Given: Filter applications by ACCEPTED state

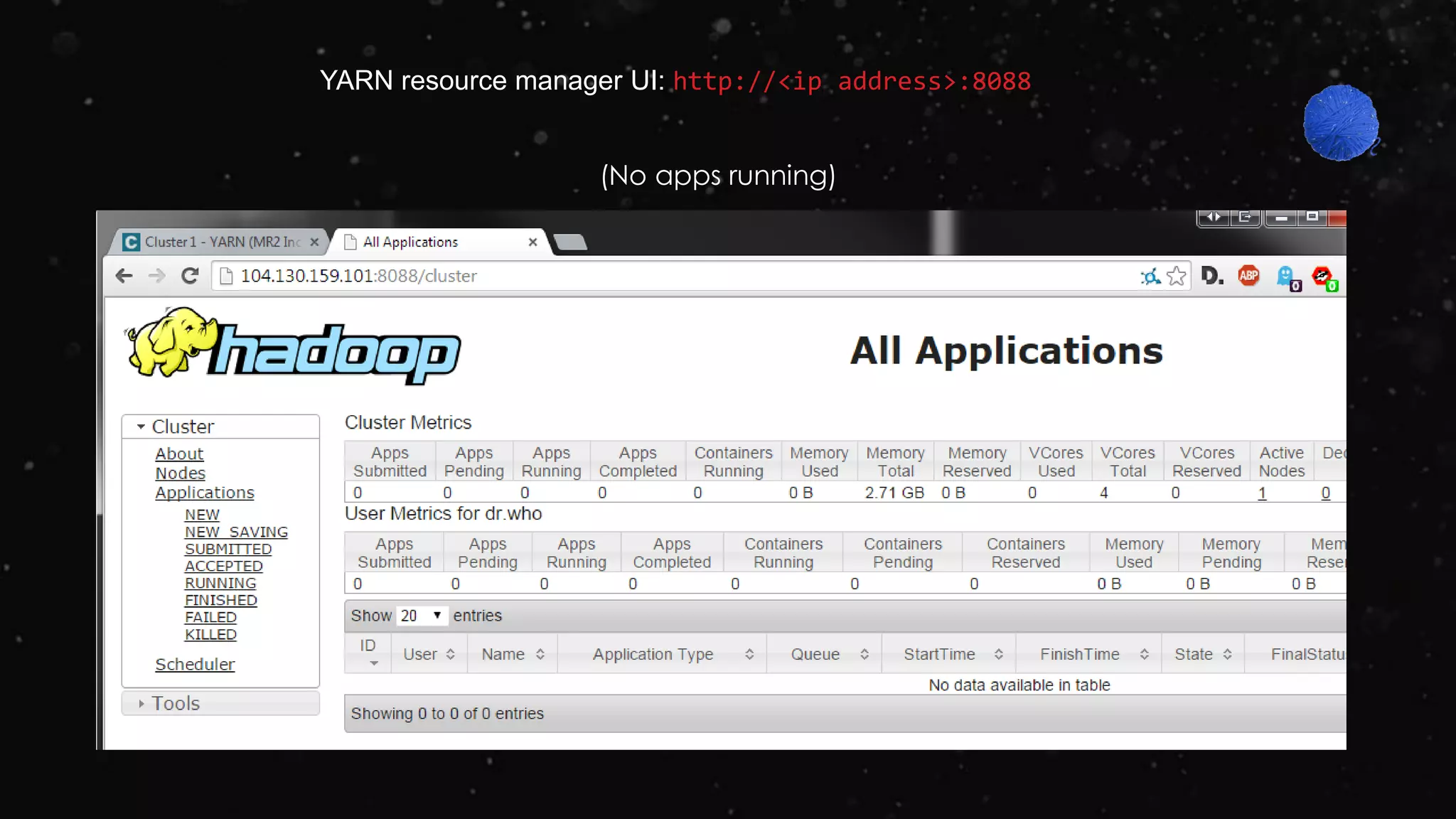Looking at the screenshot, I should (x=224, y=566).
